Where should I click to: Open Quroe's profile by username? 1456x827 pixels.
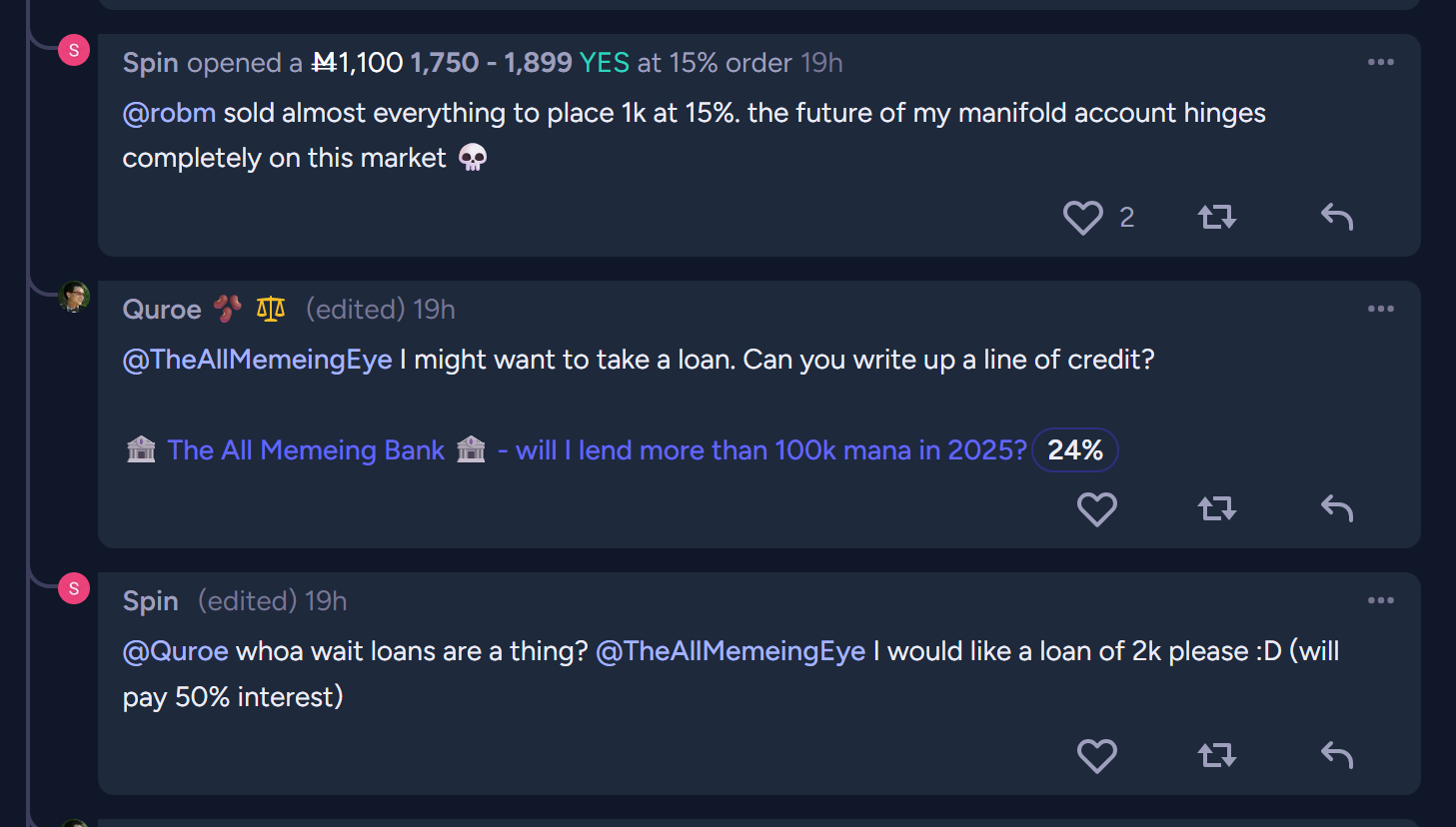(x=162, y=310)
